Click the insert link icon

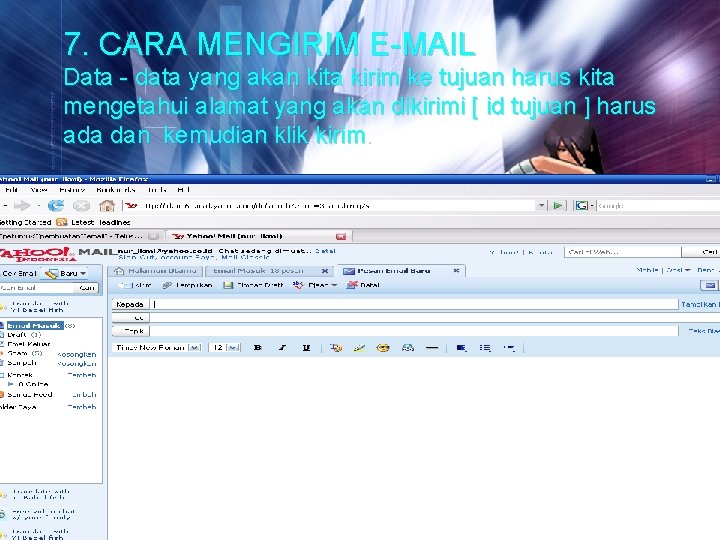[x=407, y=348]
